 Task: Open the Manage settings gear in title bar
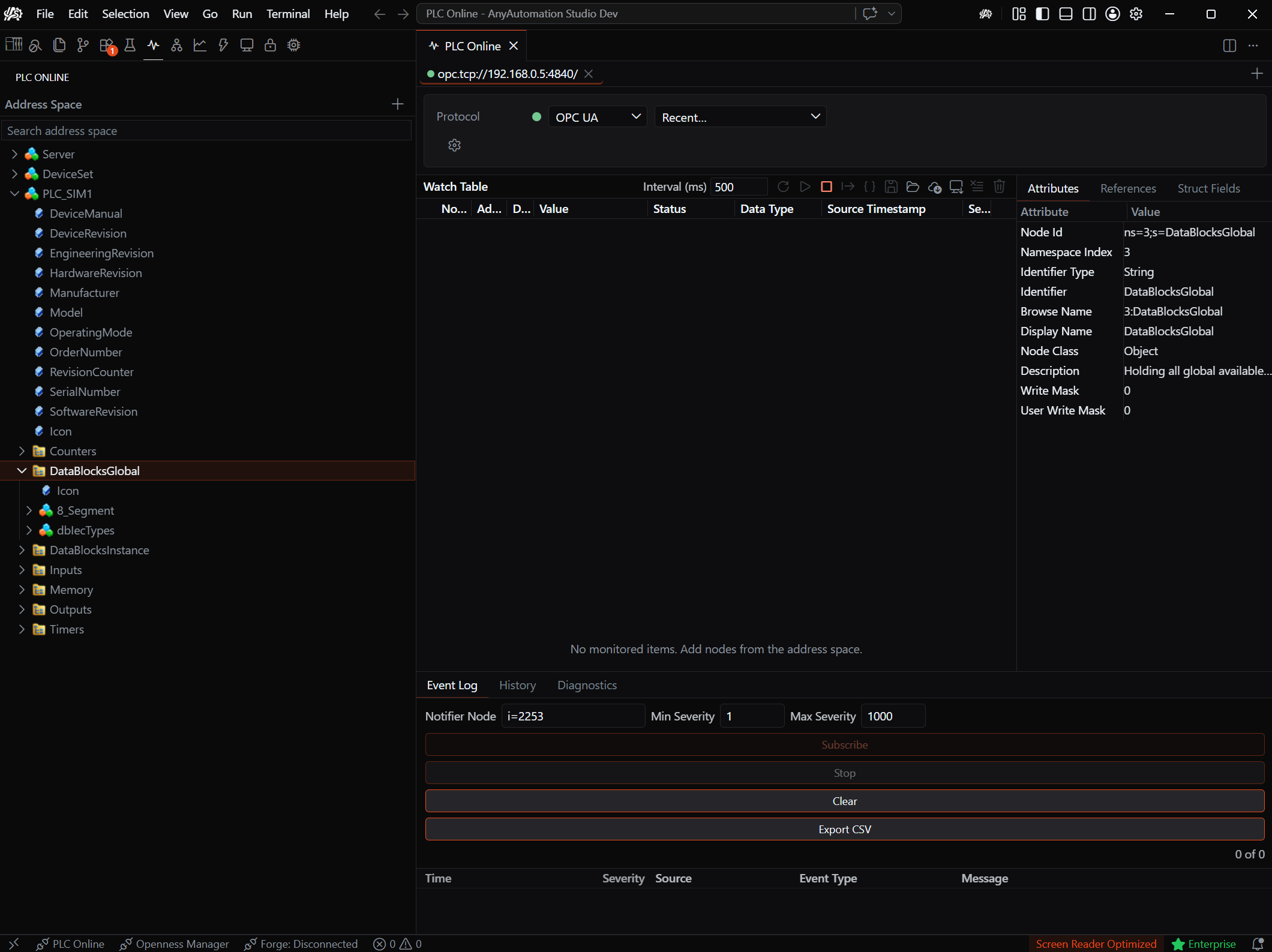(x=1136, y=14)
